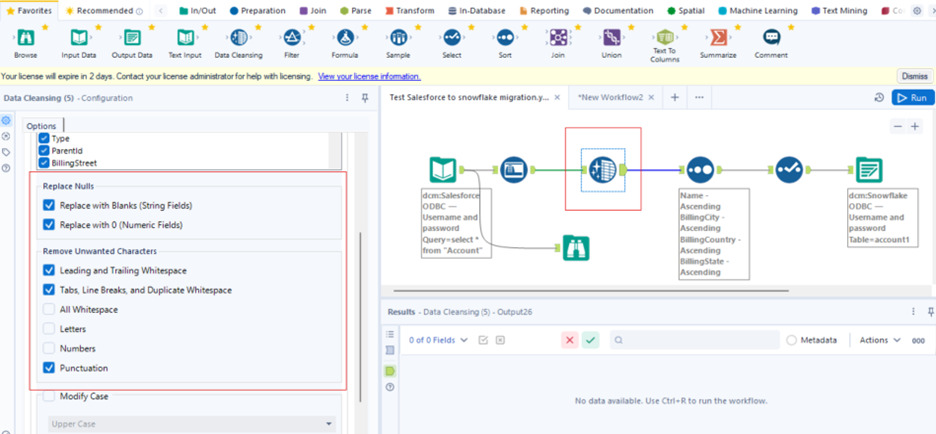Click the Run button
The height and width of the screenshot is (434, 936).
(912, 97)
